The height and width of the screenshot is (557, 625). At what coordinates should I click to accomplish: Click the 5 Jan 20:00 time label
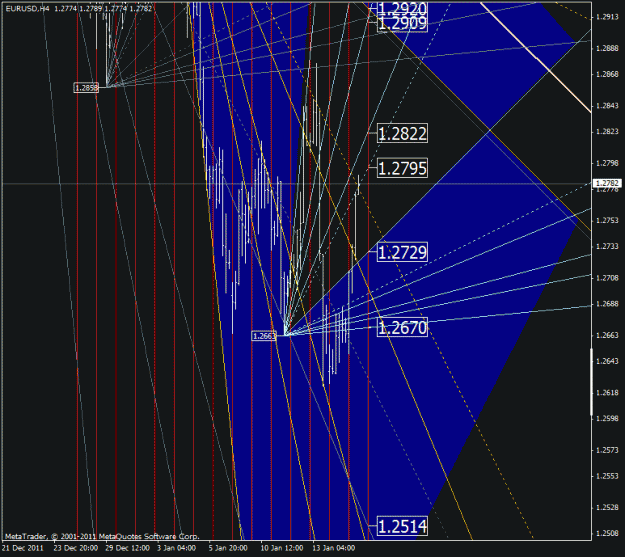click(228, 548)
